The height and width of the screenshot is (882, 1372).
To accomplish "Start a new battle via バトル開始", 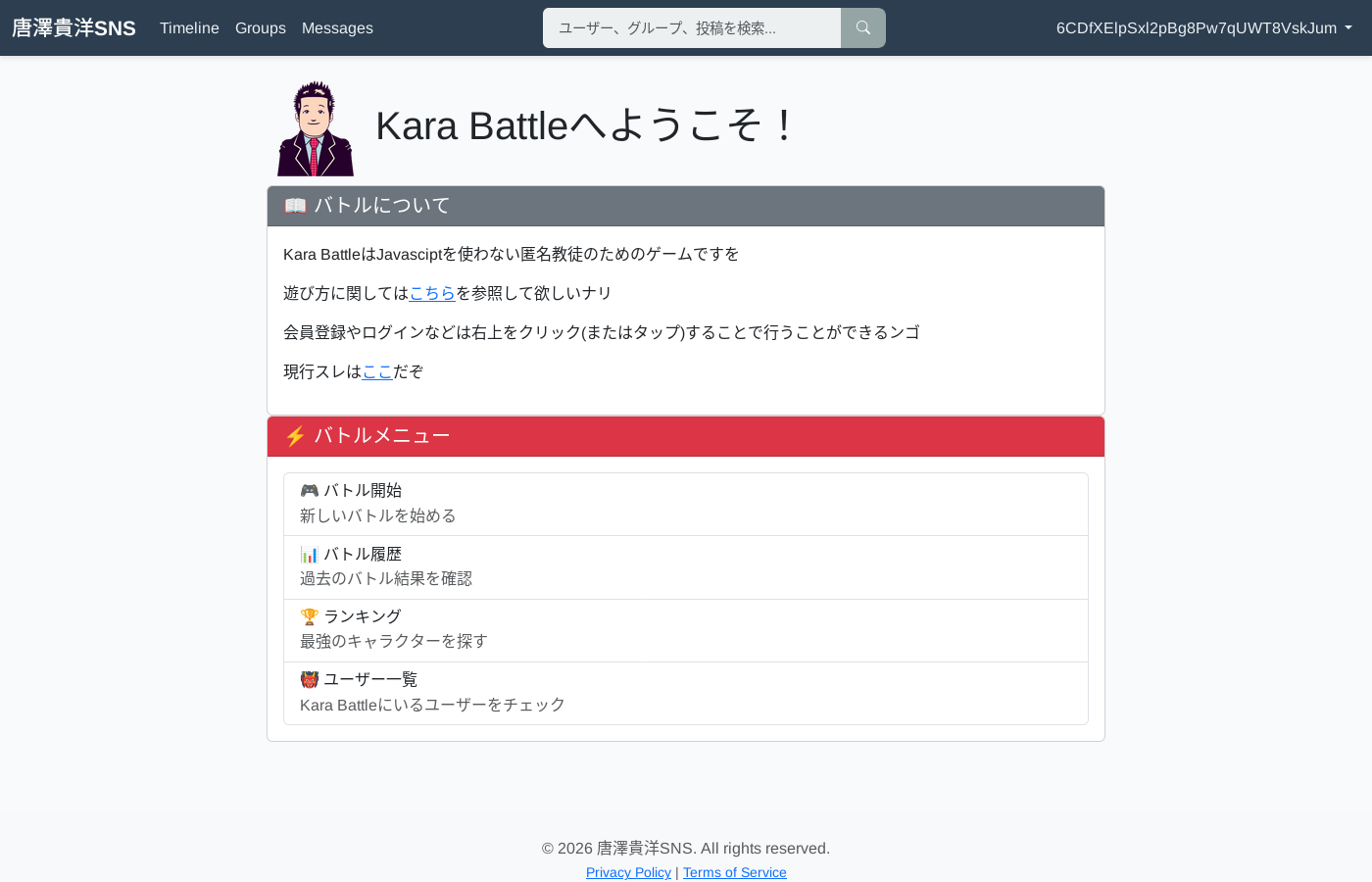I will click(686, 504).
